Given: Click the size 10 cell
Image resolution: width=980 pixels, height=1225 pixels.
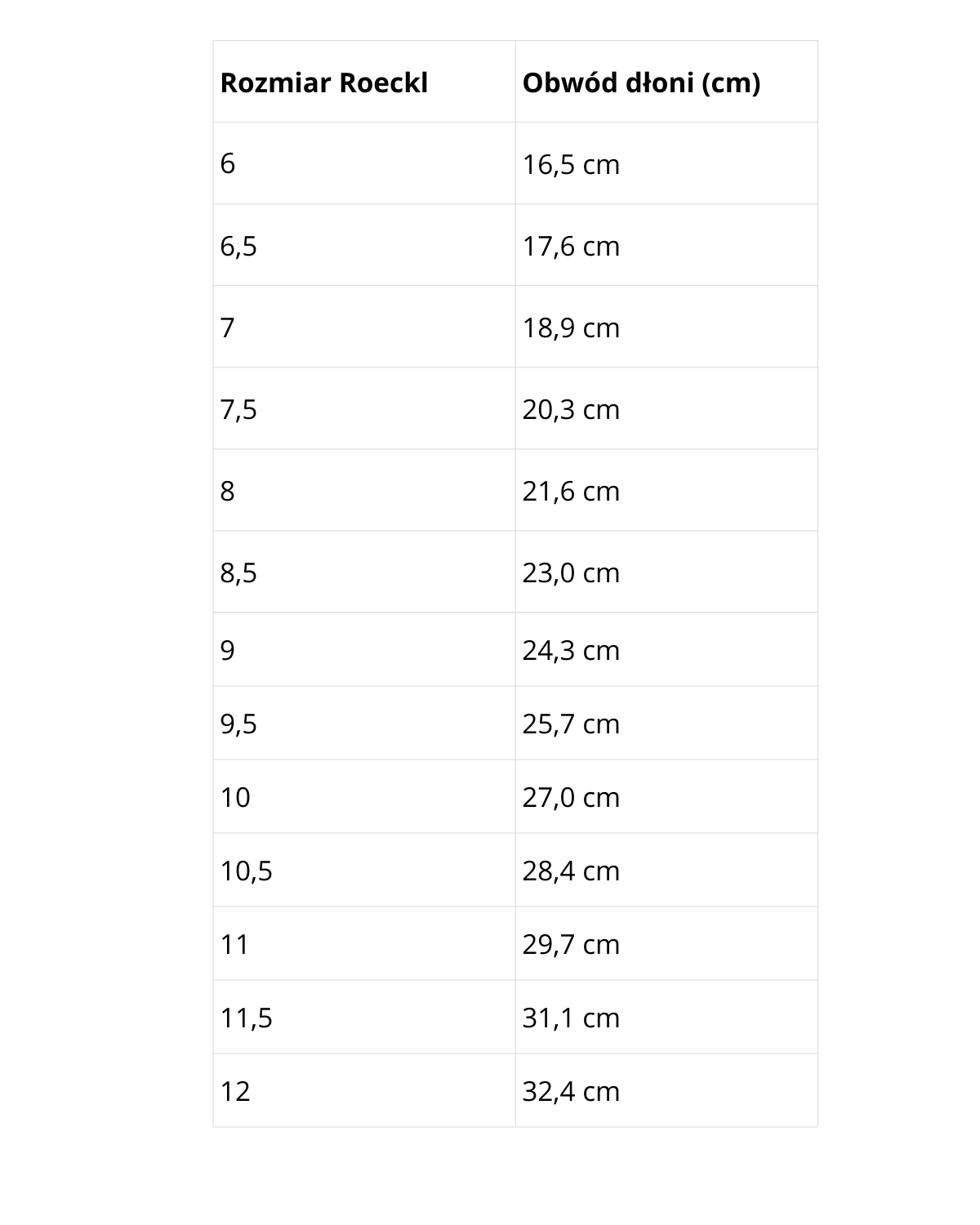Looking at the screenshot, I should [x=364, y=796].
